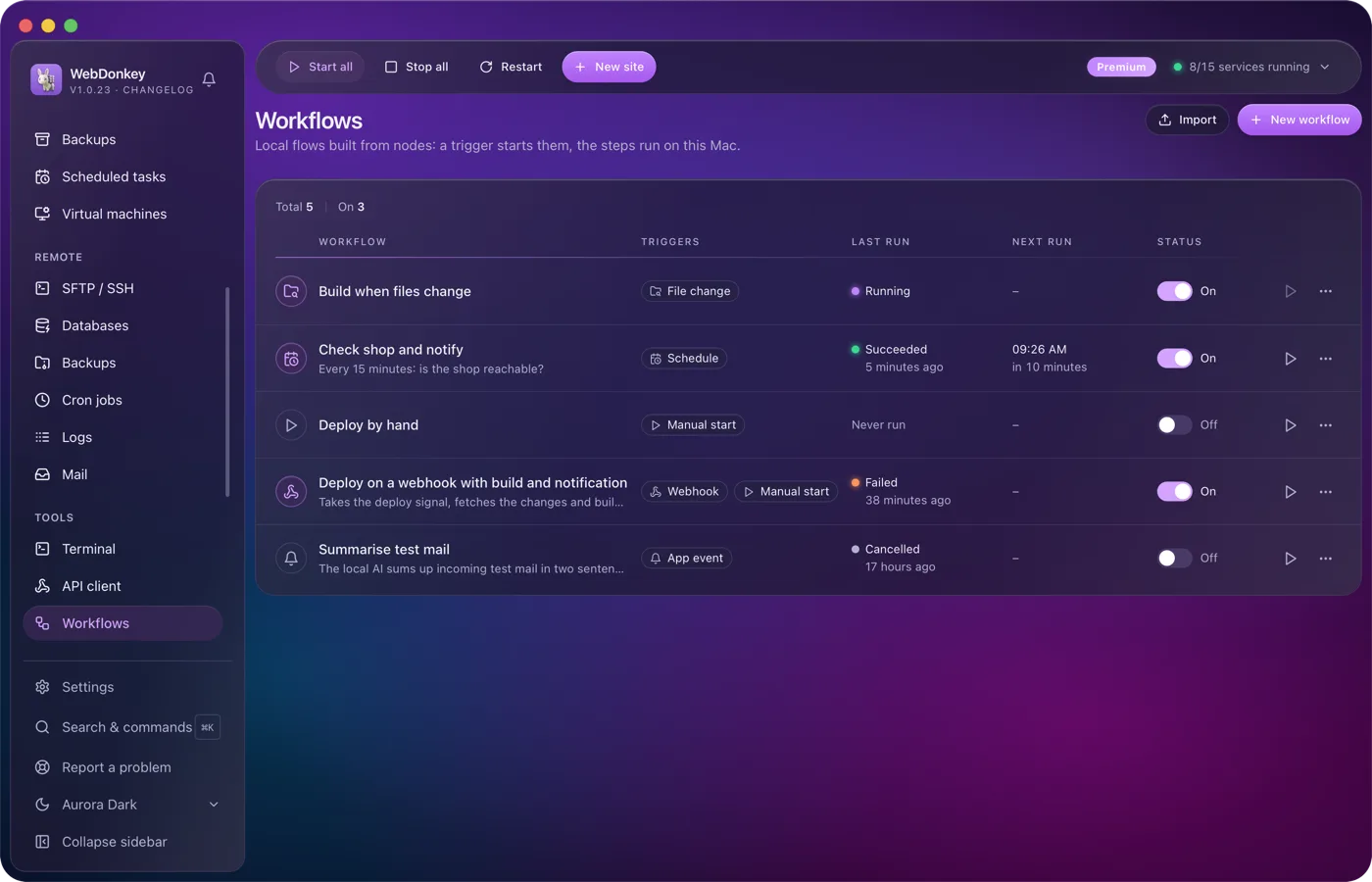Select Databases in the Remote section
This screenshot has height=882, width=1372.
pos(123,325)
